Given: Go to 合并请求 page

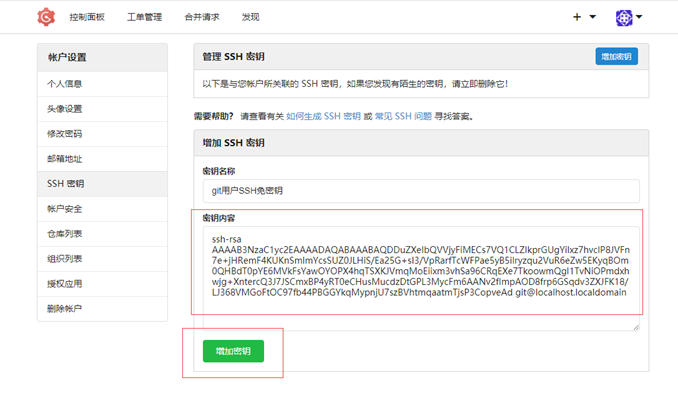Looking at the screenshot, I should click(x=202, y=17).
